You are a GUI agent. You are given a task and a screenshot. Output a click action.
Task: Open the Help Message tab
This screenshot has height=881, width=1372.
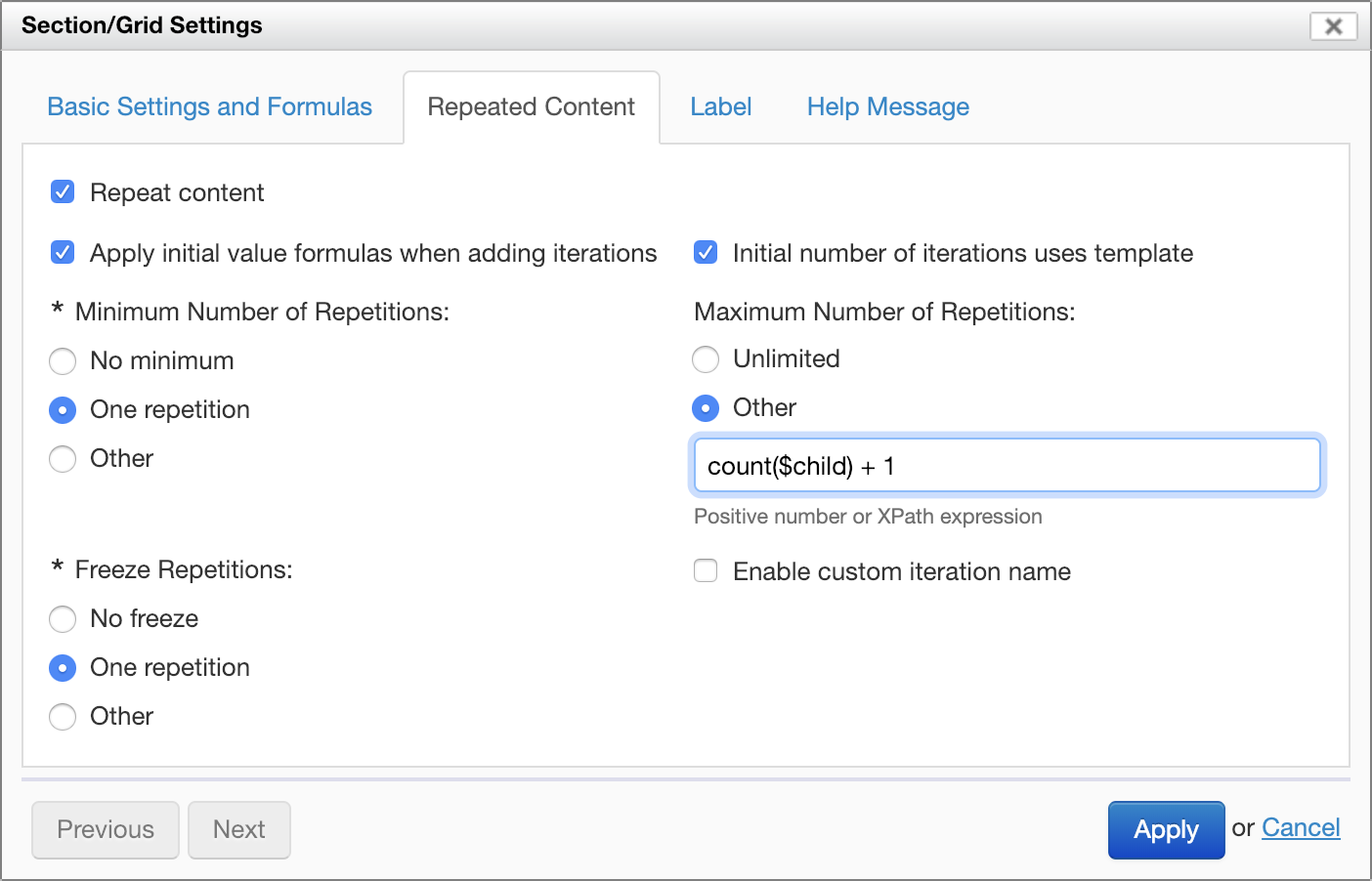tap(887, 106)
